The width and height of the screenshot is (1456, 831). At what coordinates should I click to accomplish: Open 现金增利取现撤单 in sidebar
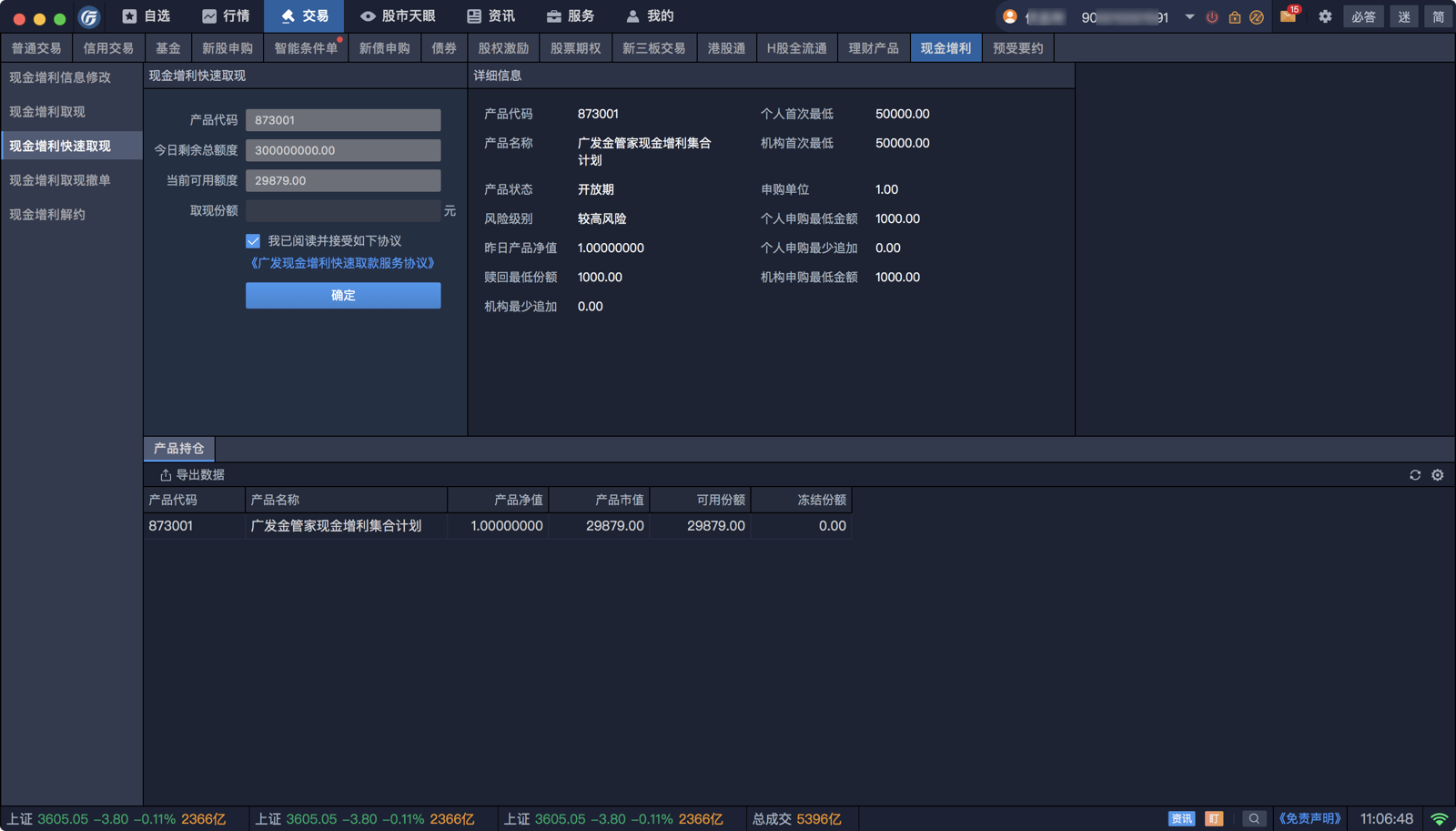71,180
